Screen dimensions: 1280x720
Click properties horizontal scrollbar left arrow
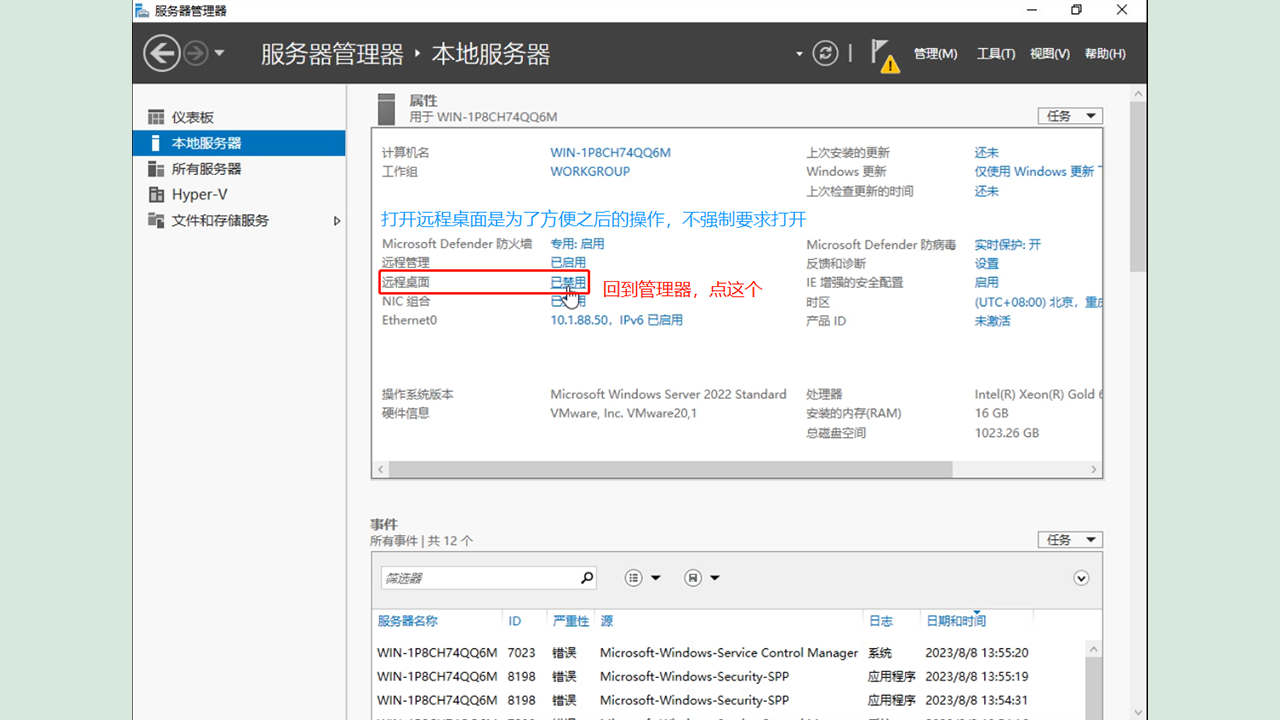click(x=380, y=469)
